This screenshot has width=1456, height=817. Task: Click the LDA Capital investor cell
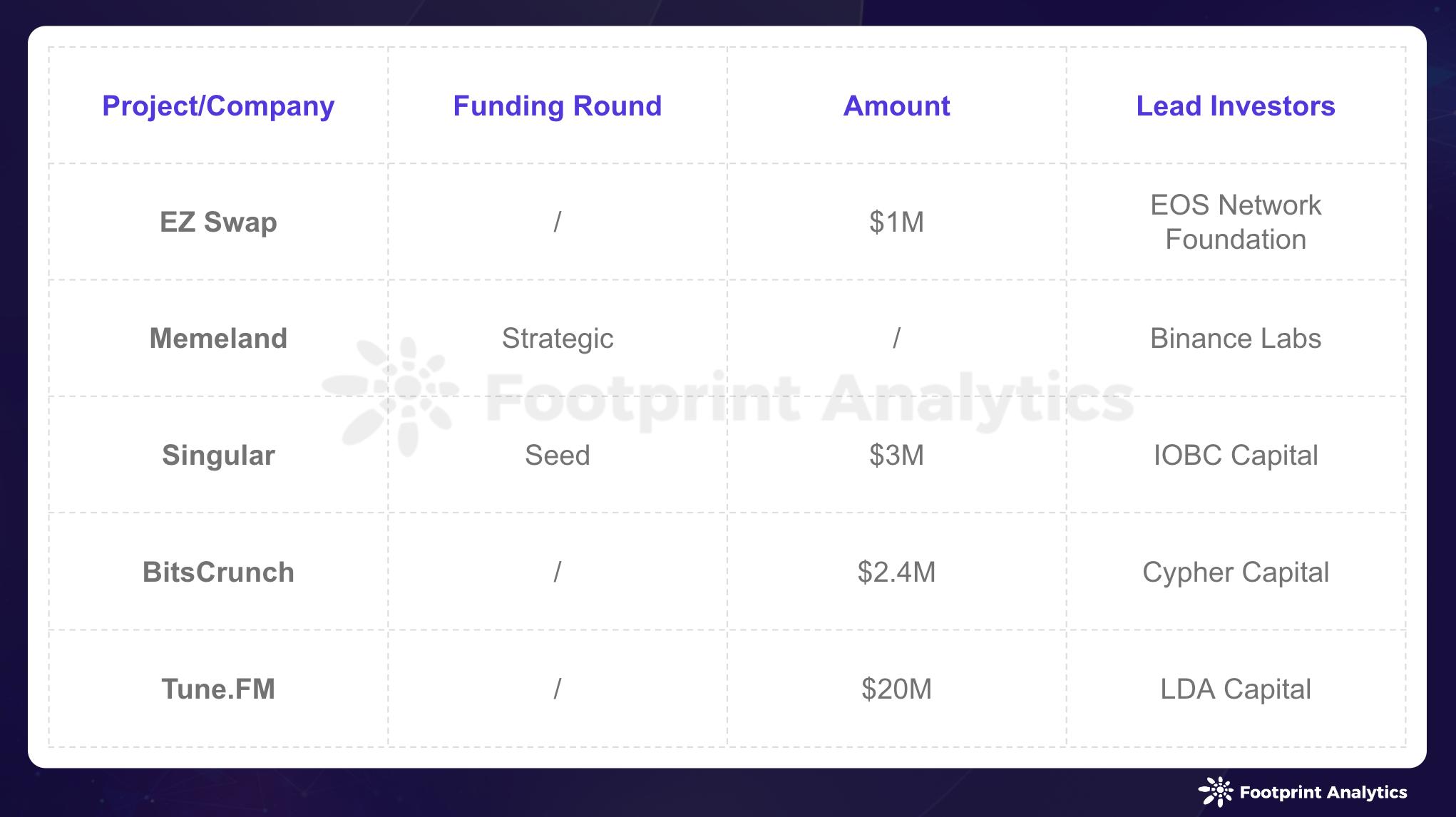[x=1236, y=689]
